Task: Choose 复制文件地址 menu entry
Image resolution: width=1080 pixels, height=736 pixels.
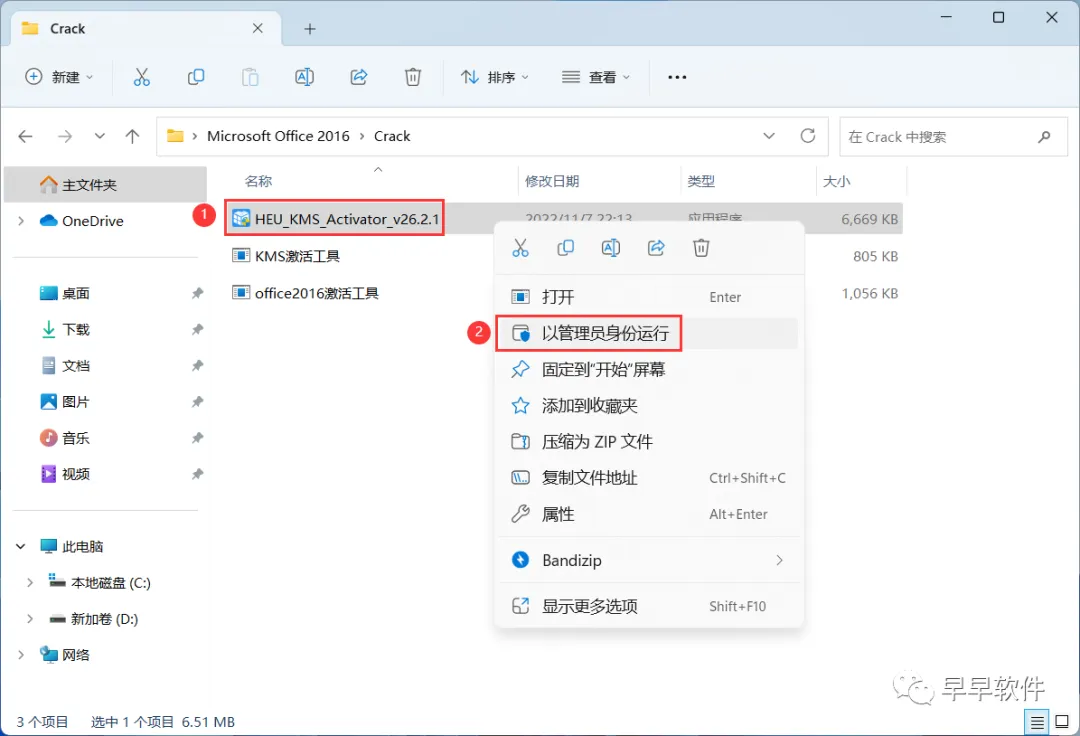Action: click(649, 478)
